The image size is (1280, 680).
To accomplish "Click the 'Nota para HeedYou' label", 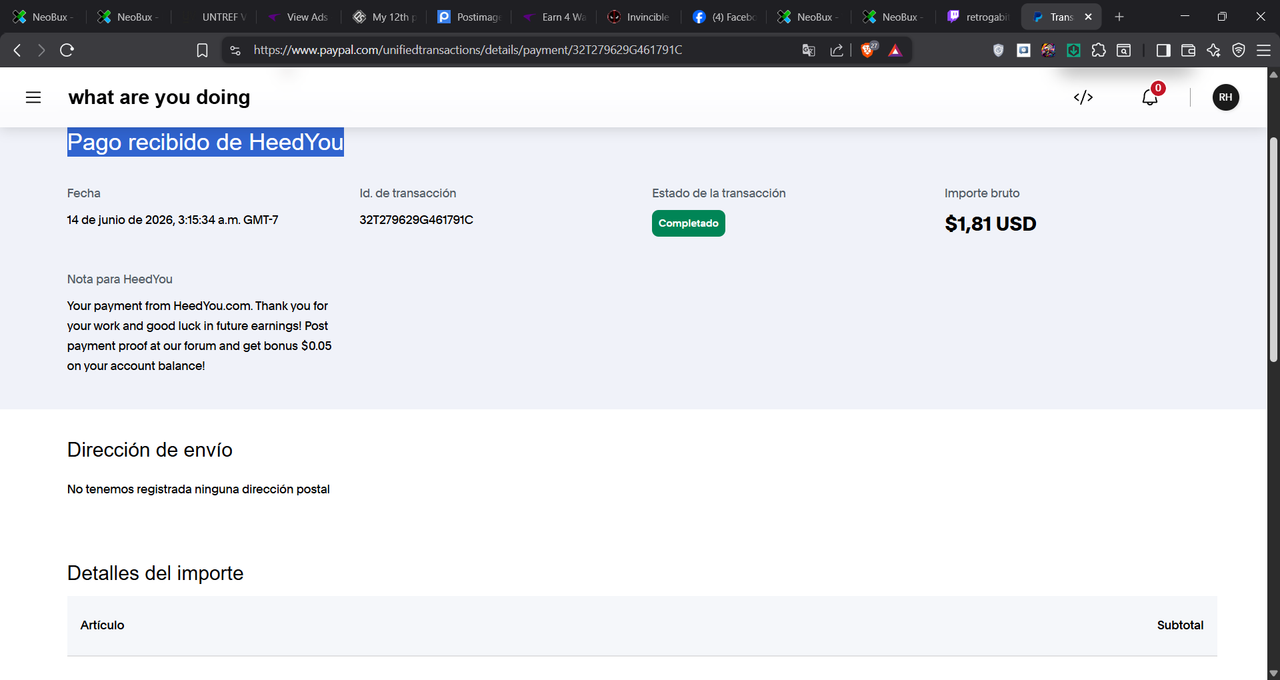I will coord(120,279).
